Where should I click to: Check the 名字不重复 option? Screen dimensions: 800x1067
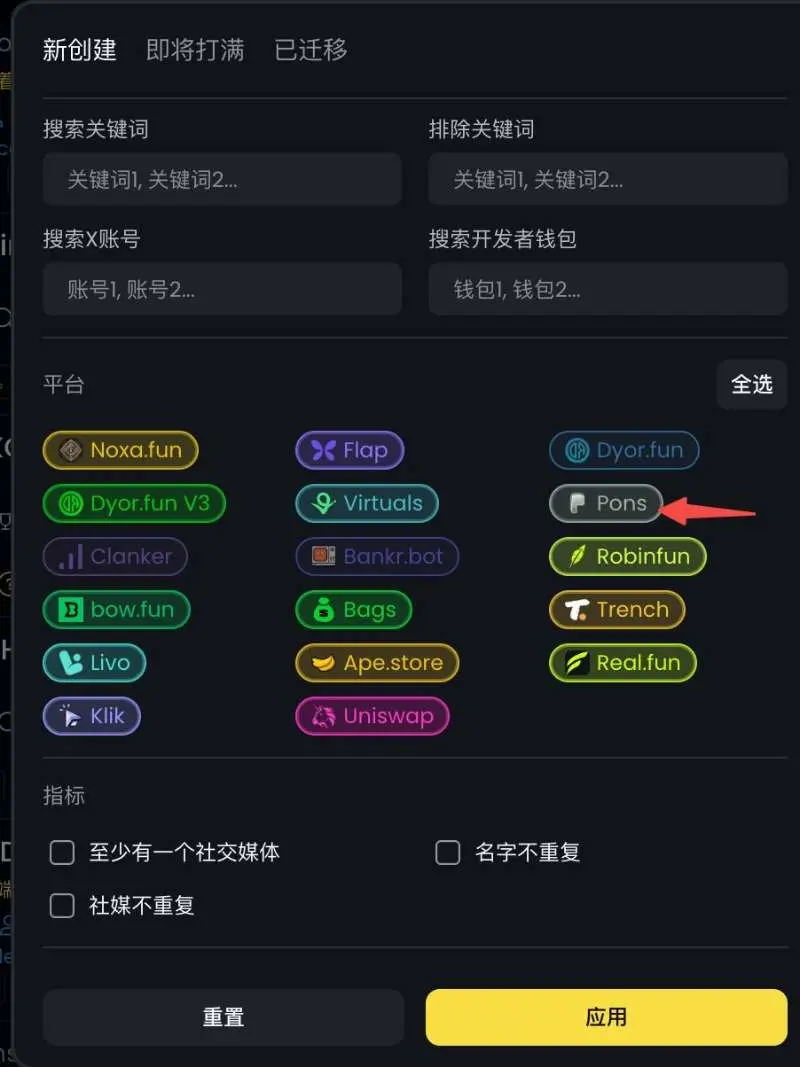point(448,852)
